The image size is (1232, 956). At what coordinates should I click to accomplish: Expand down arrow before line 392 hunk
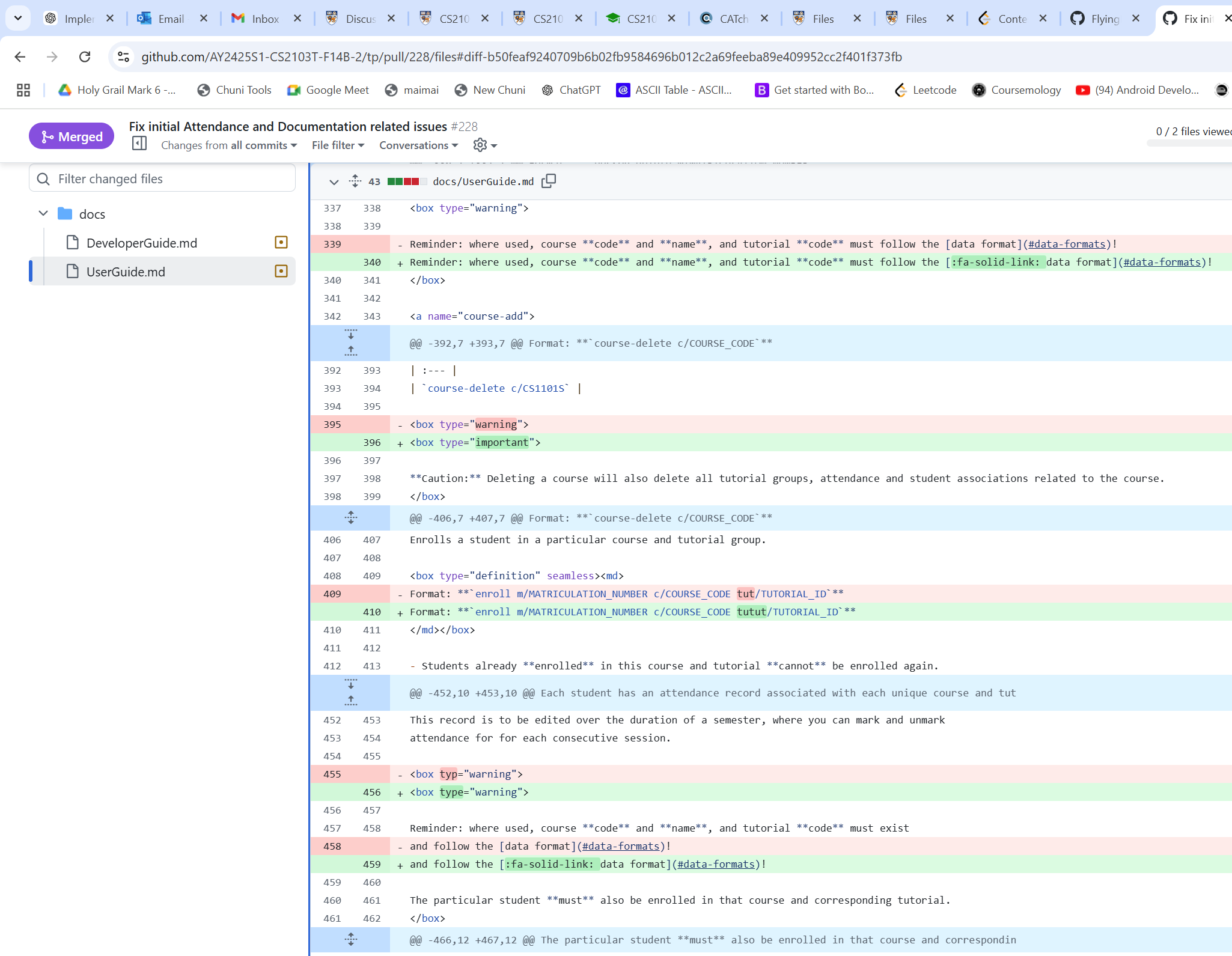[351, 334]
